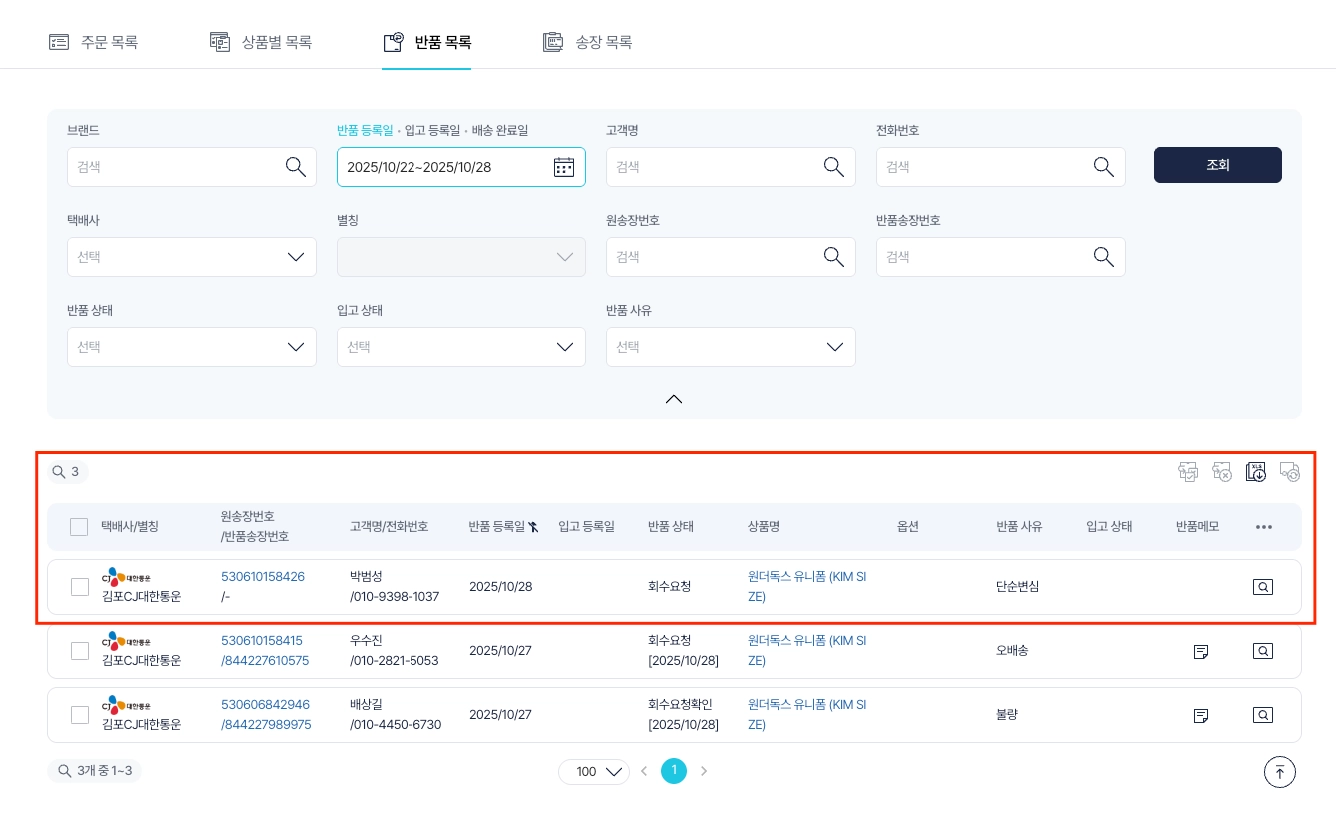1336x831 pixels.
Task: Click the return cancel X icon
Action: [1222, 472]
